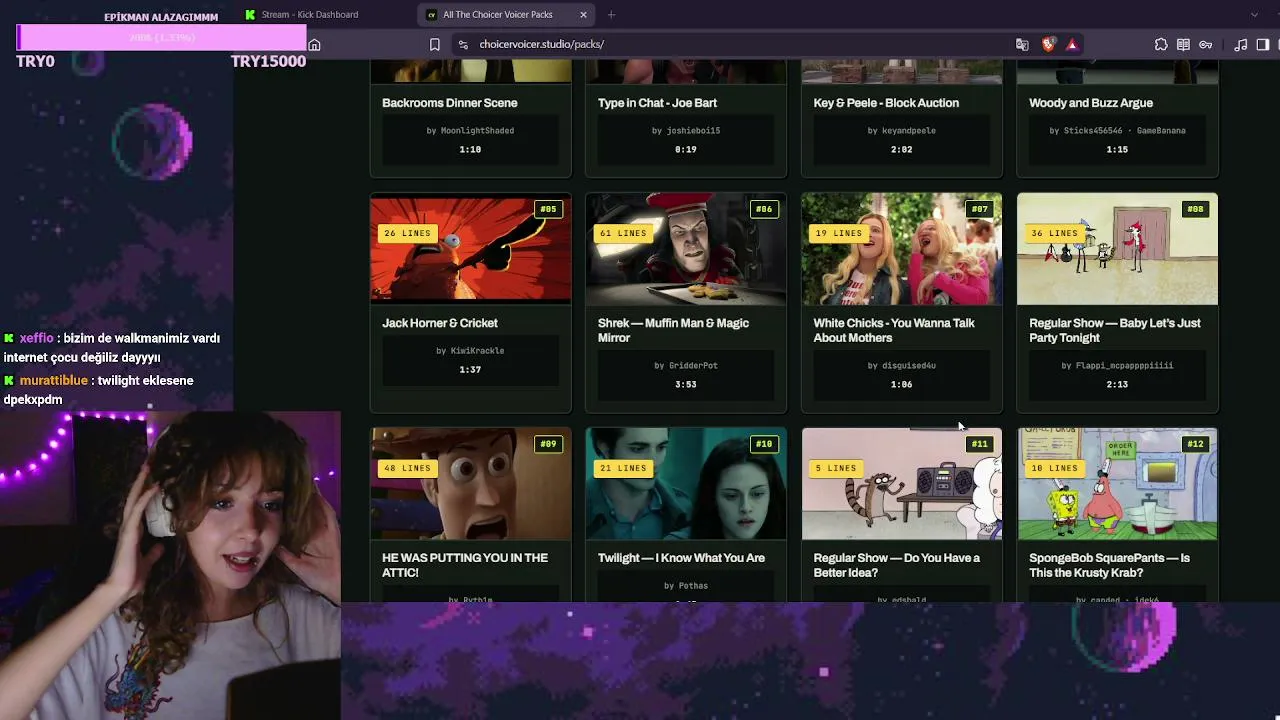Click author name keyandpeele
The height and width of the screenshot is (720, 1280).
pyautogui.click(x=909, y=130)
